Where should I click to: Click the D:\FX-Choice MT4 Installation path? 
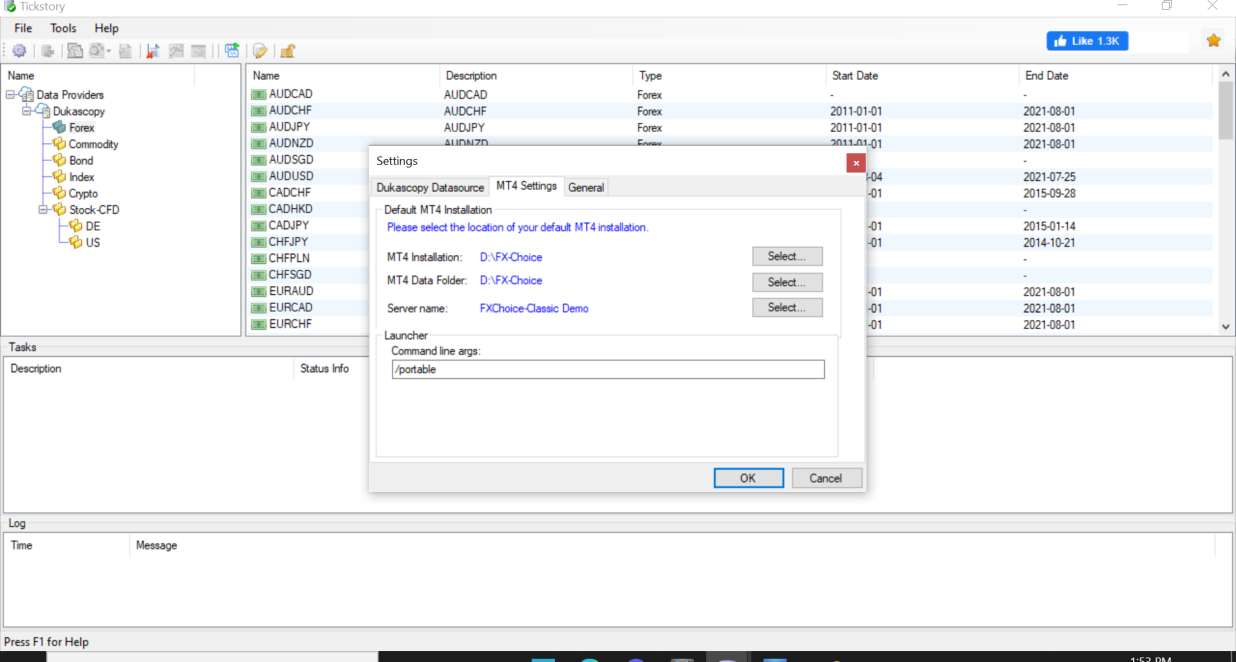click(511, 257)
